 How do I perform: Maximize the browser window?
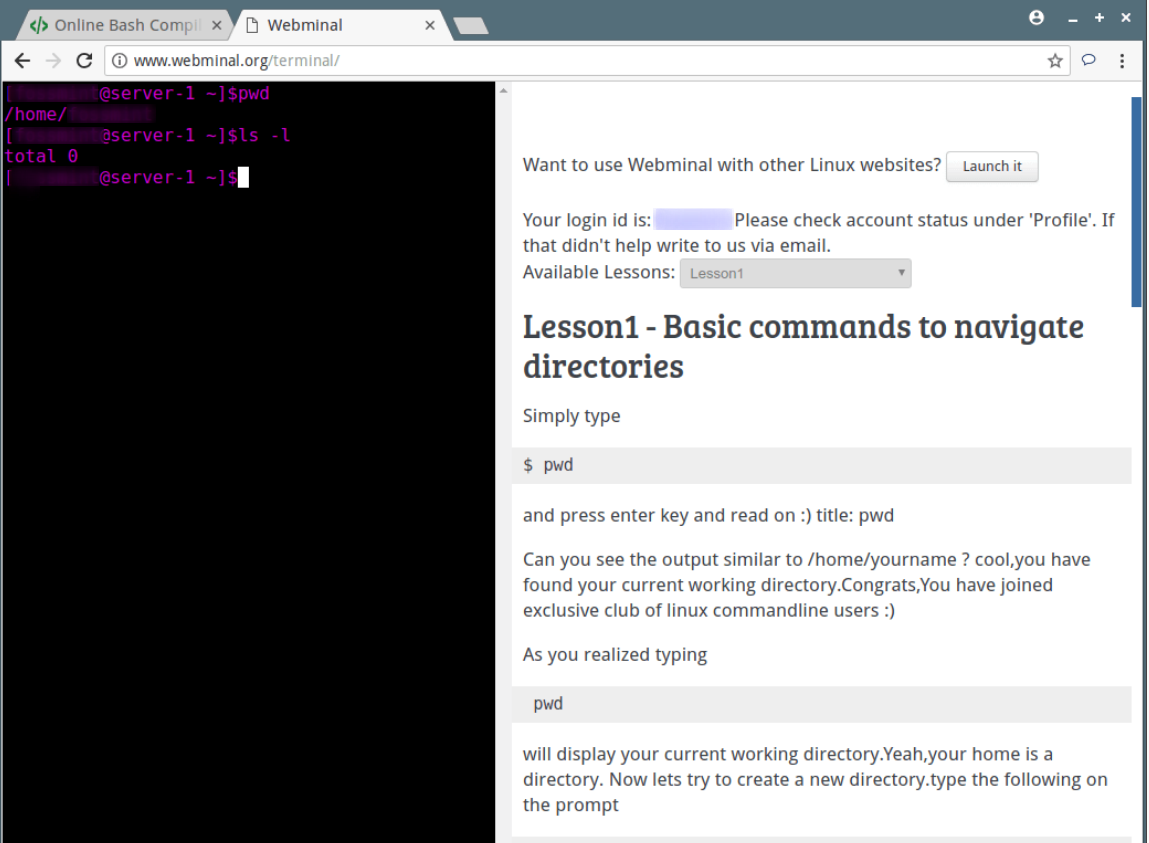point(1099,18)
